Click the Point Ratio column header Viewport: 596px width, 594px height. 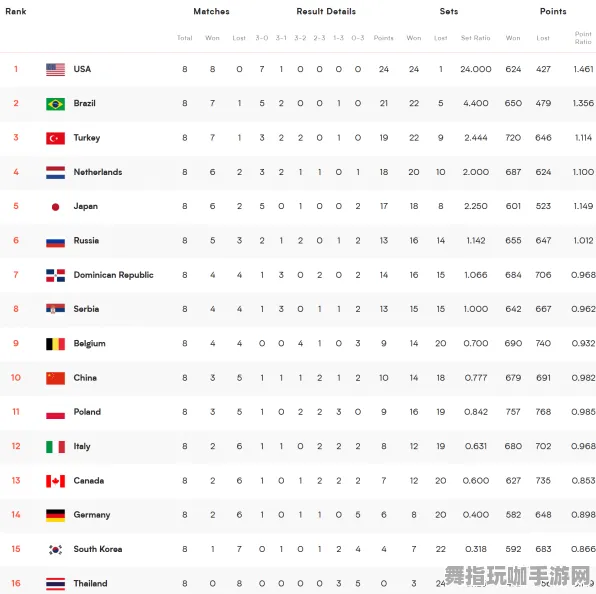(x=583, y=38)
